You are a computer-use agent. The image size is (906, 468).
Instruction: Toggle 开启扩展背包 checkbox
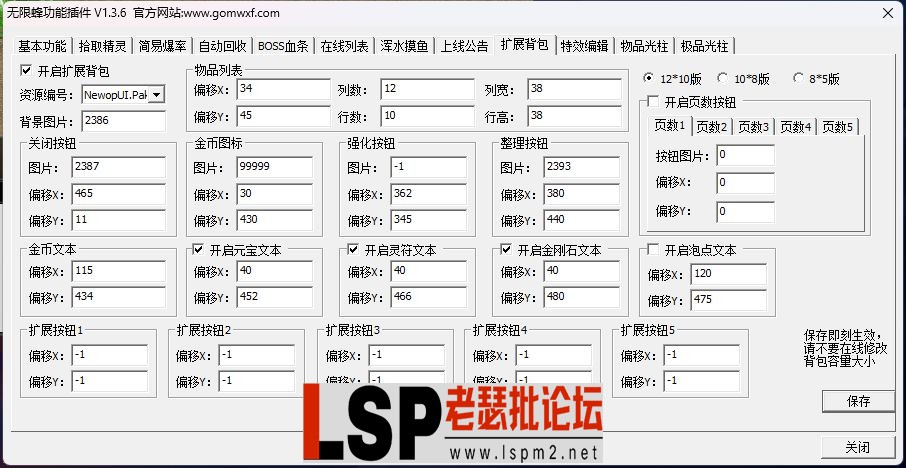(x=25, y=70)
